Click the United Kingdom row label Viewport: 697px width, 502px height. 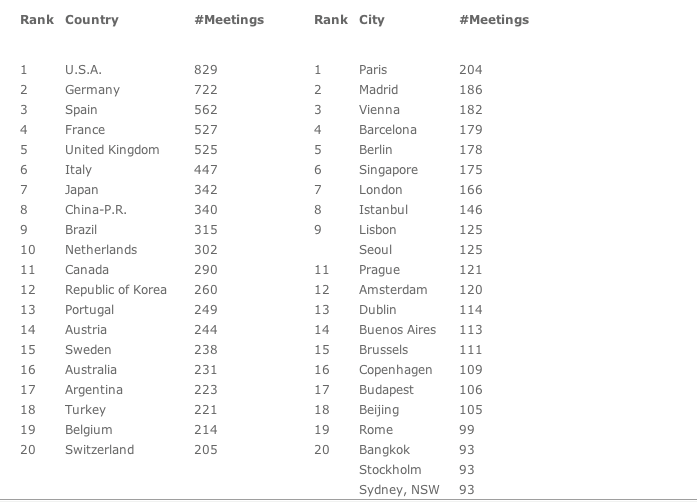112,150
